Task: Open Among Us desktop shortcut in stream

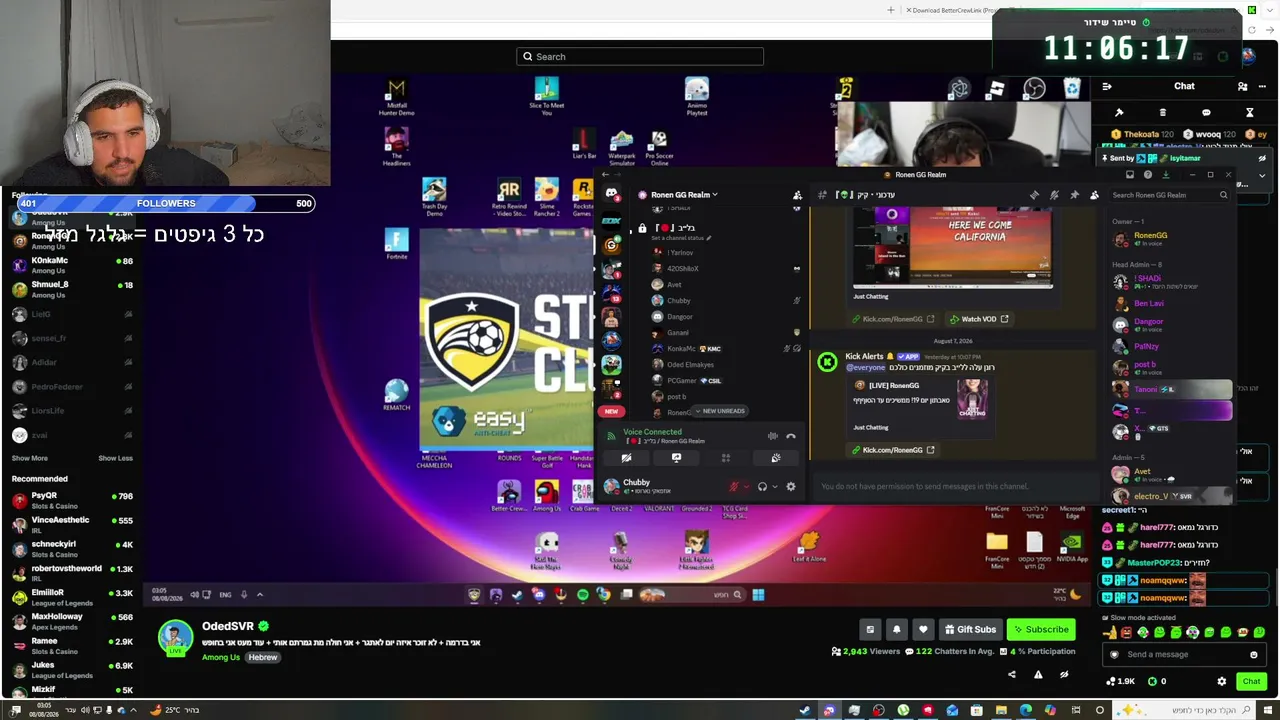Action: 546,494
